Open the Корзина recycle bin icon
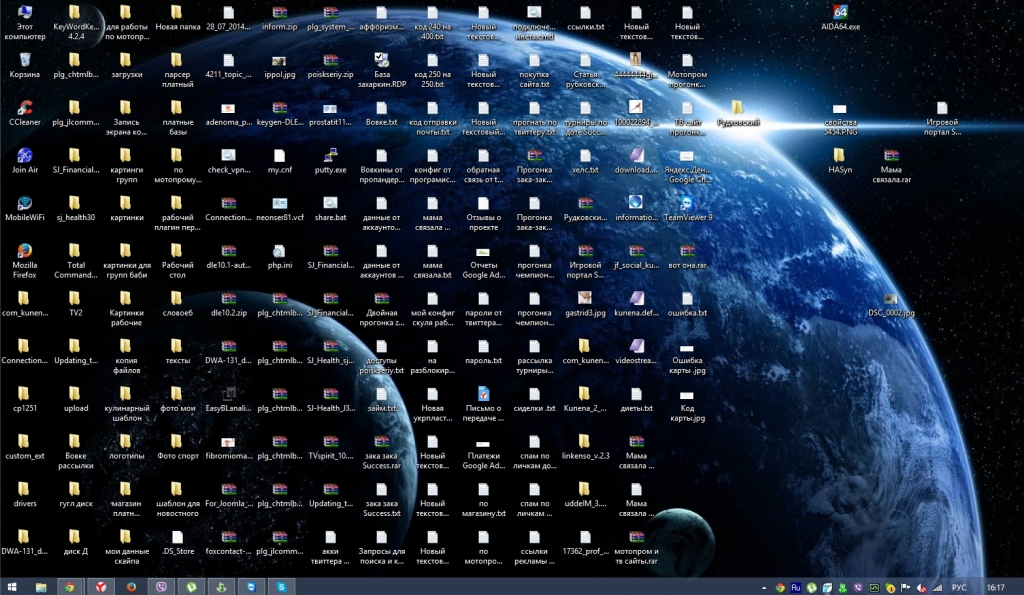The height and width of the screenshot is (595, 1024). pyautogui.click(x=24, y=61)
